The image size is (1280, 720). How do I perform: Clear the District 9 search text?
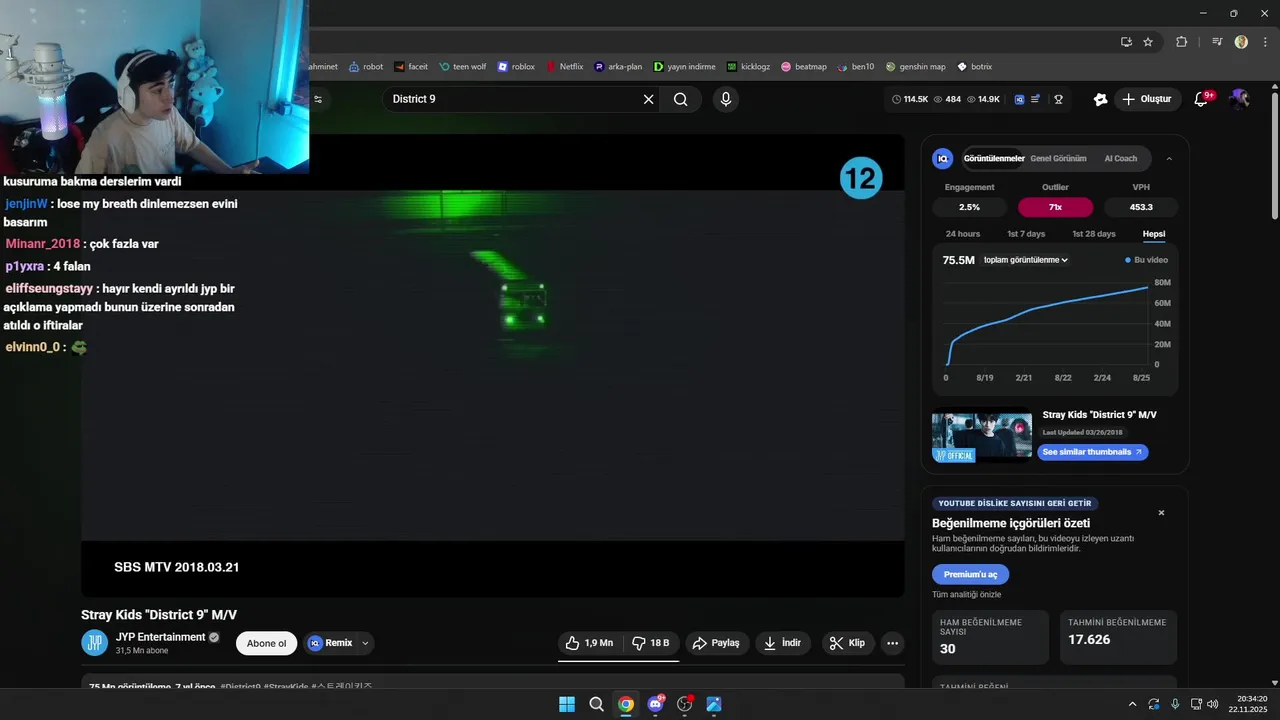(648, 99)
